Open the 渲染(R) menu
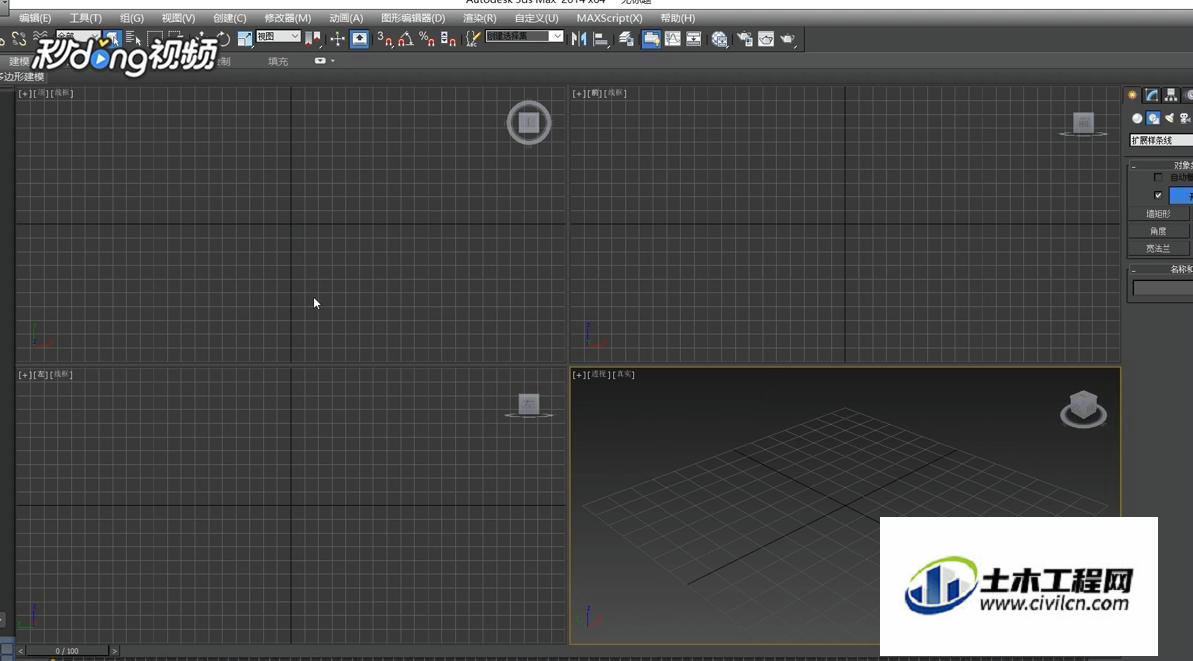 [479, 18]
